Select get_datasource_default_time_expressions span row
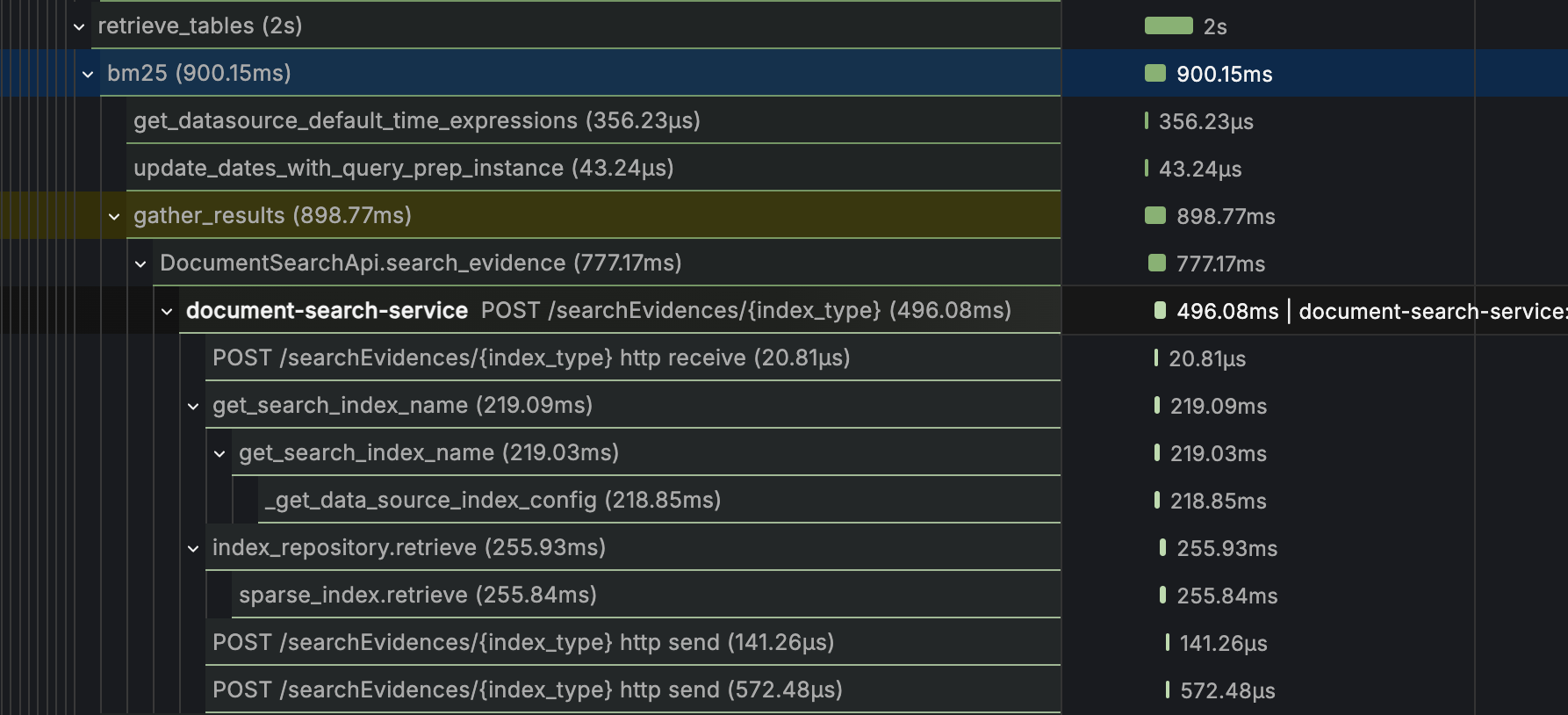This screenshot has width=1568, height=715. click(x=416, y=121)
